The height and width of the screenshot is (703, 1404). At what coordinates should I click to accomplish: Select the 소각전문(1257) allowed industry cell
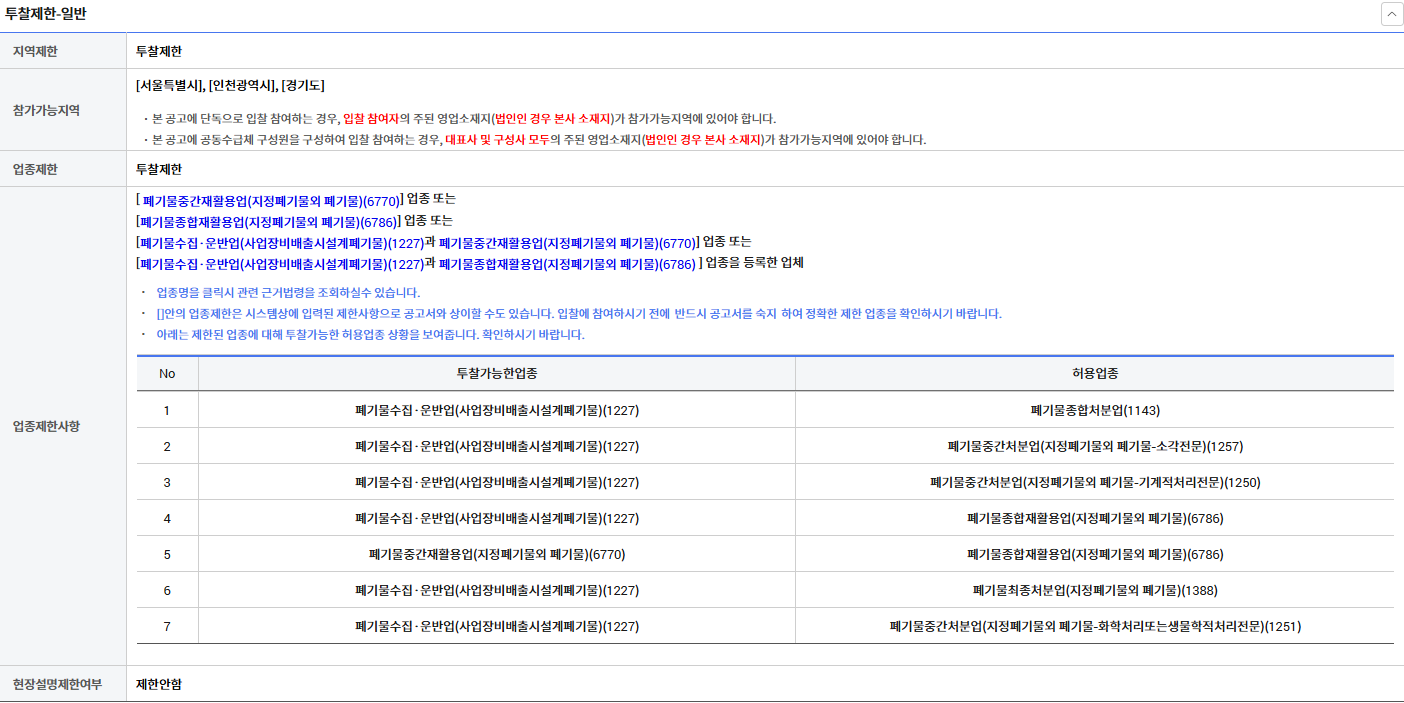[x=1094, y=446]
